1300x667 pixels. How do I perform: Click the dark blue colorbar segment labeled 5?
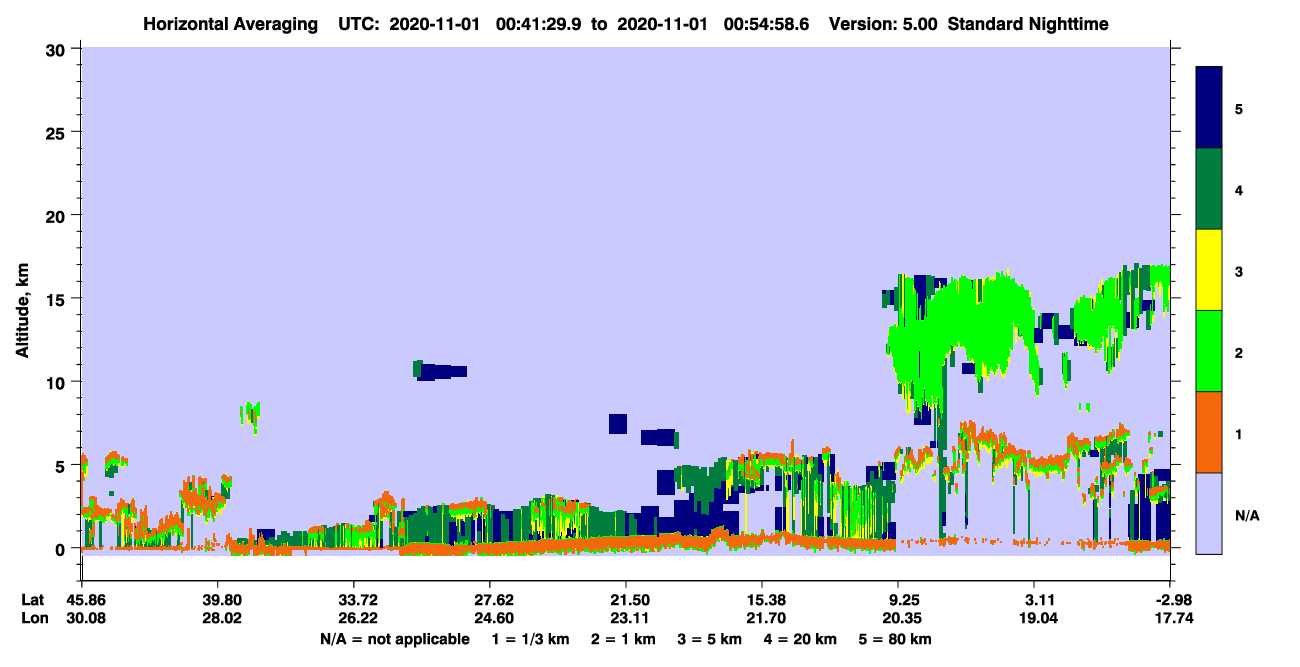click(x=1209, y=108)
